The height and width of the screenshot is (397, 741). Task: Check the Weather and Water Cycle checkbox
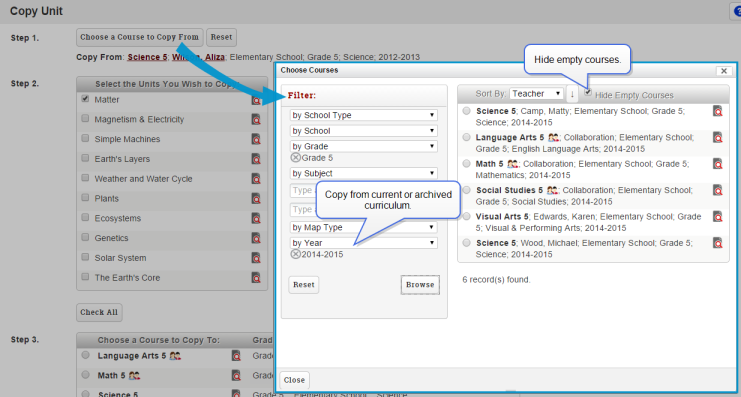click(x=85, y=178)
